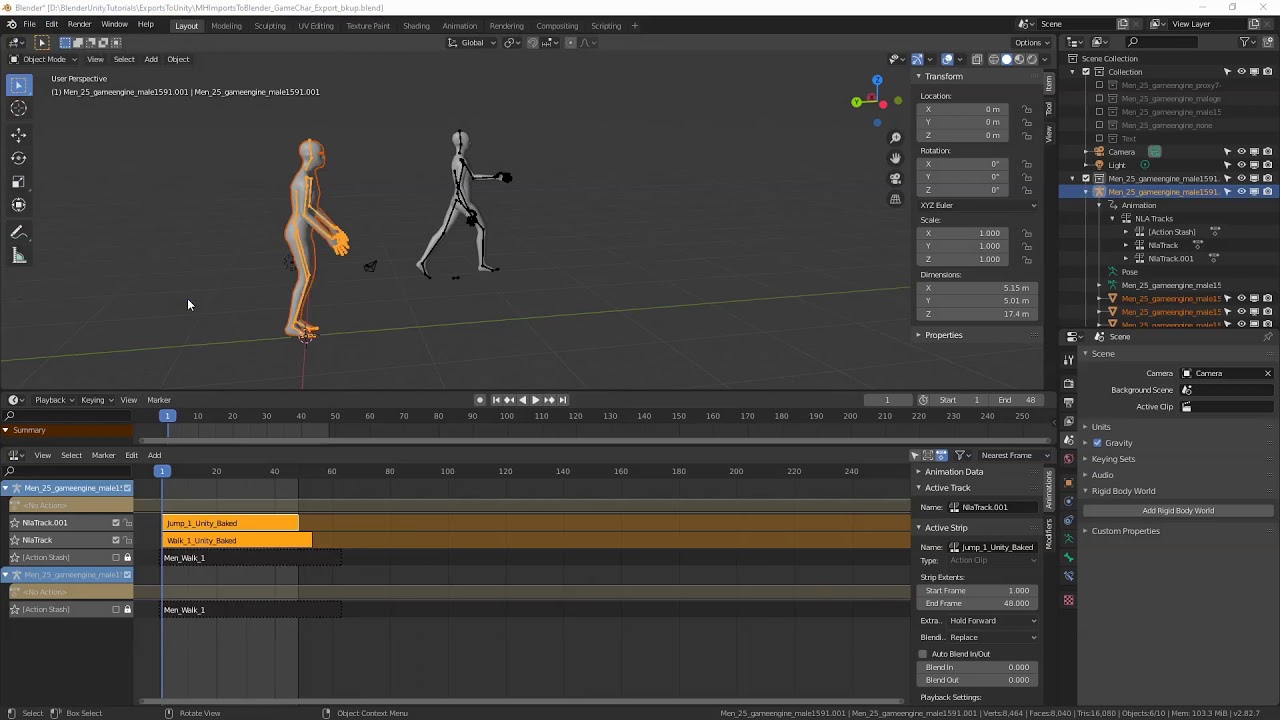Viewport: 1280px width, 720px height.
Task: Switch to the Modeling workspace tab
Action: 226,25
